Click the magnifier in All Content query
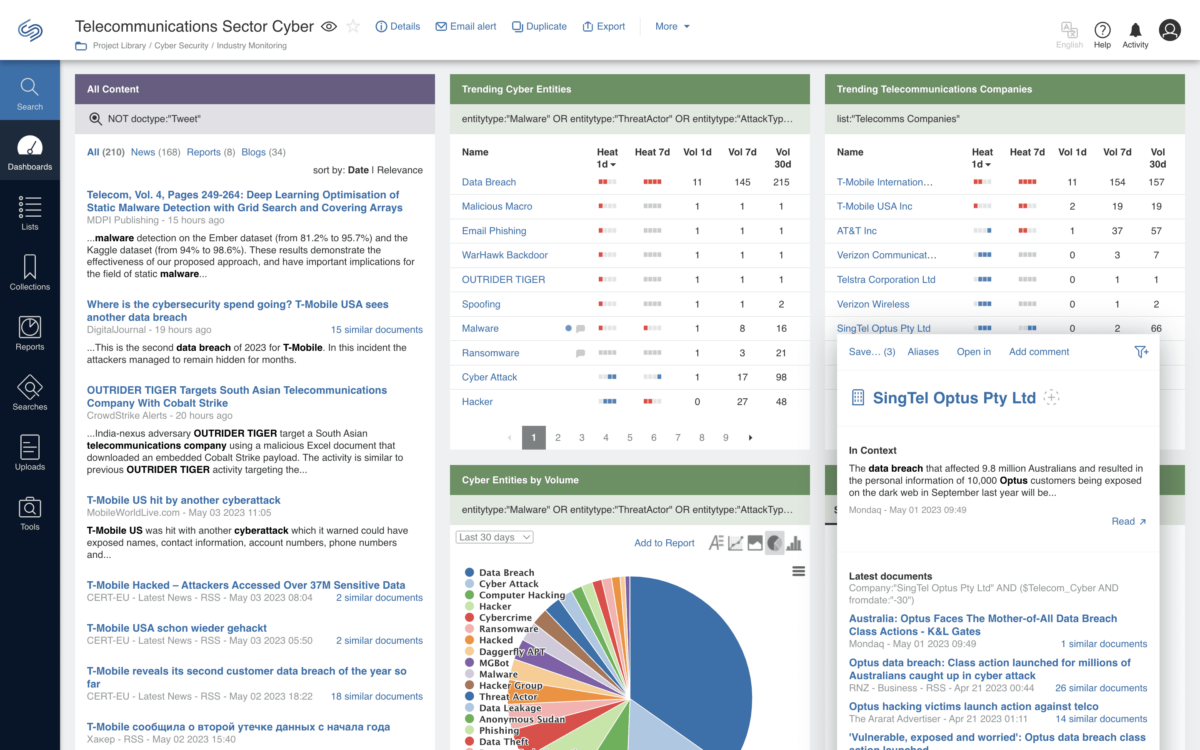 click(96, 119)
